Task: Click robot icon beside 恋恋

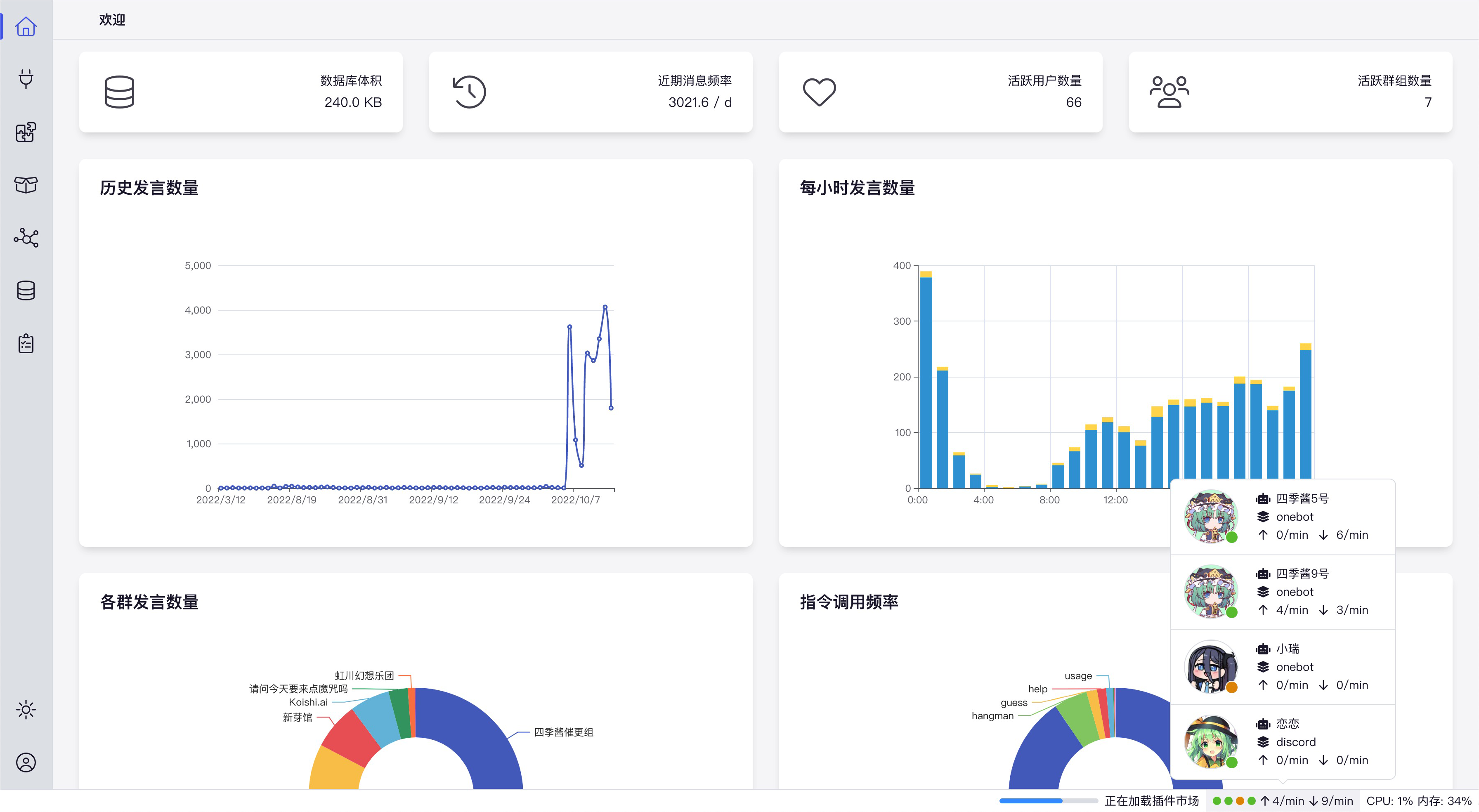Action: [x=1263, y=724]
